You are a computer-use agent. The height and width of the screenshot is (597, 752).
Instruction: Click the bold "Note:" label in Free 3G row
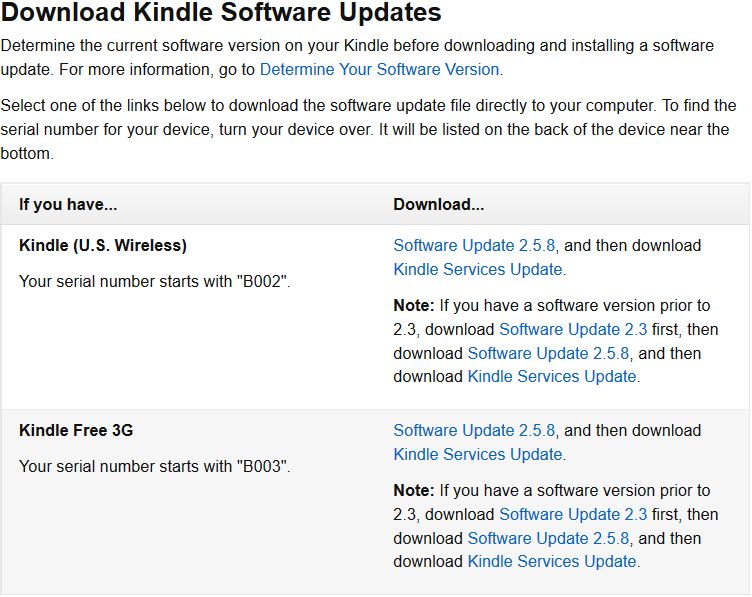(414, 490)
